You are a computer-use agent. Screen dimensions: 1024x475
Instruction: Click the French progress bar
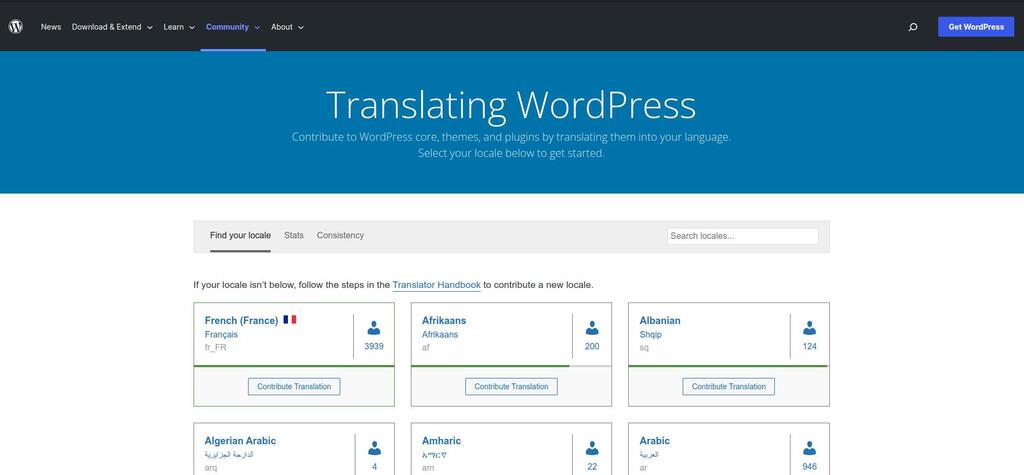294,366
